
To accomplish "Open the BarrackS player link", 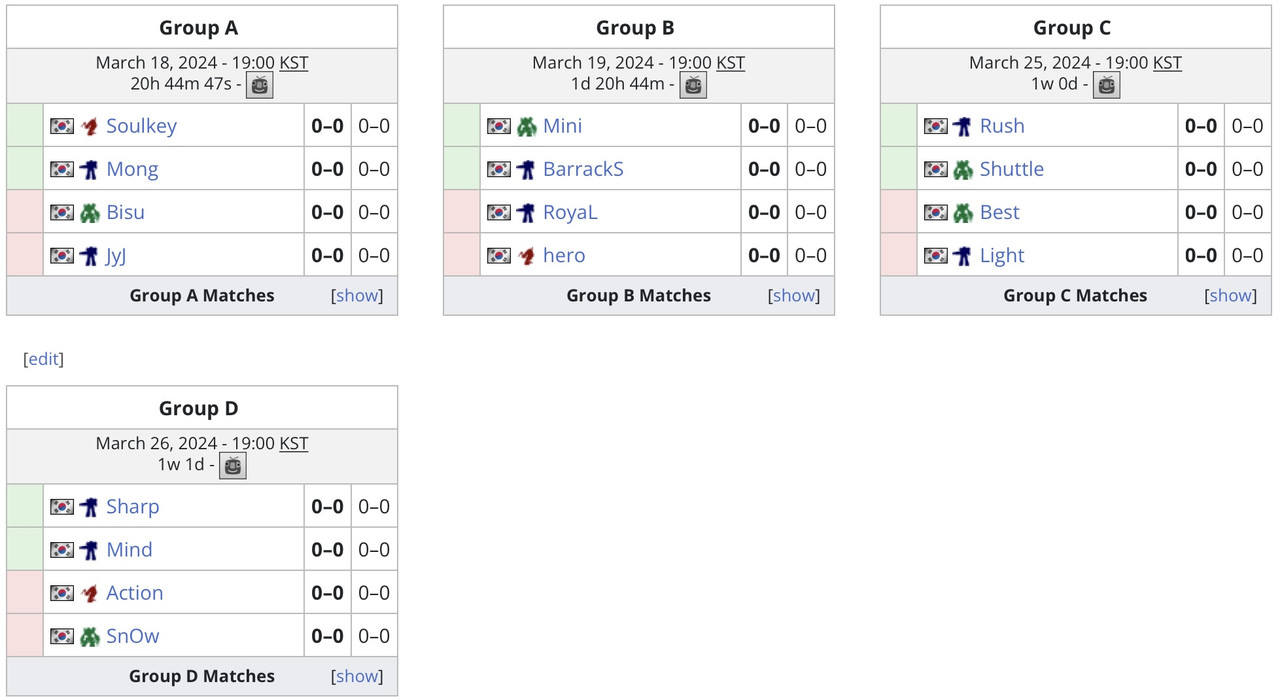I will (x=583, y=169).
